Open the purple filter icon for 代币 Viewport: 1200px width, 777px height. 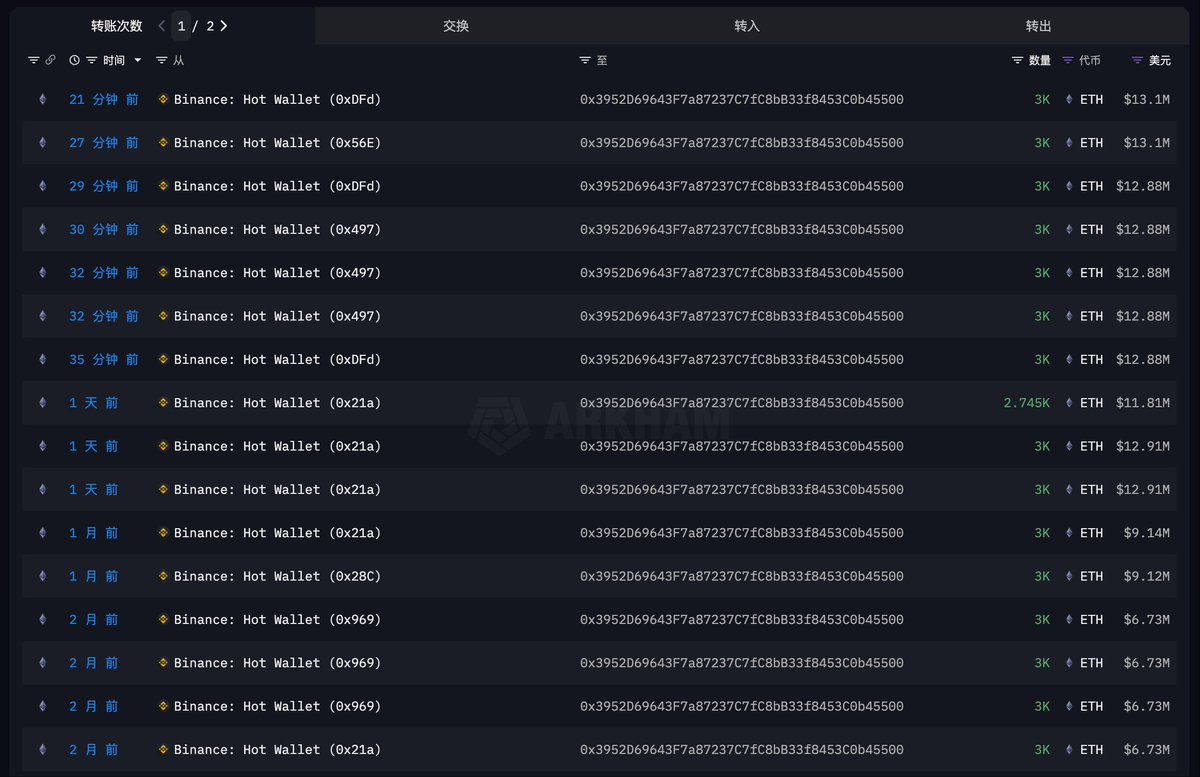(x=1068, y=60)
